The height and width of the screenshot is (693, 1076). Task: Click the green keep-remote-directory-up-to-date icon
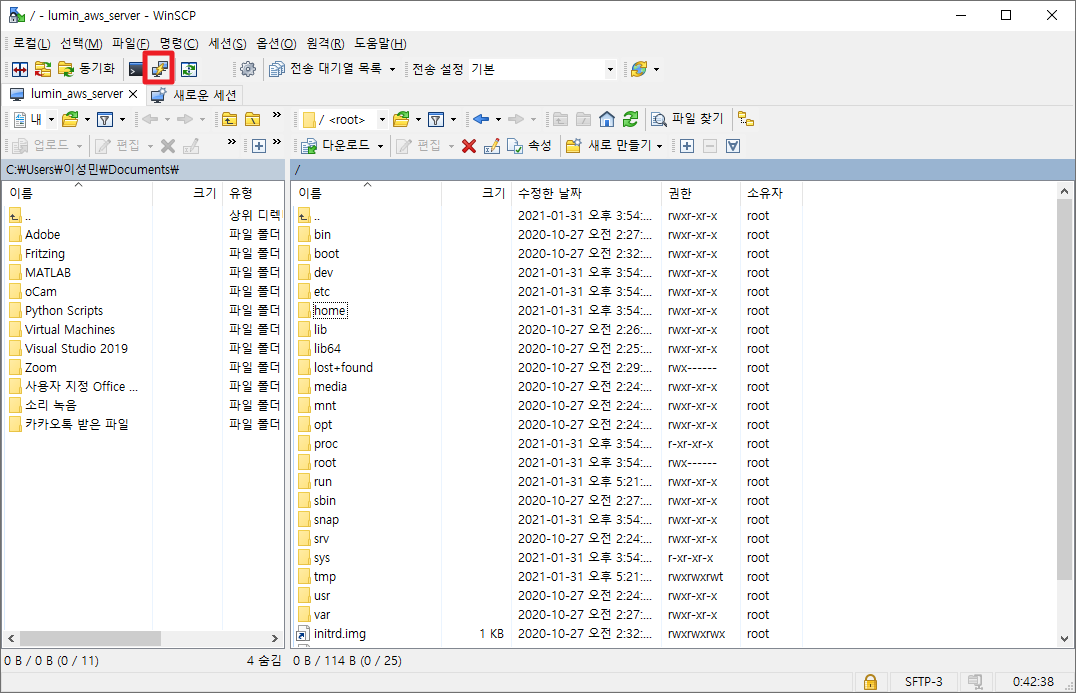click(x=189, y=69)
